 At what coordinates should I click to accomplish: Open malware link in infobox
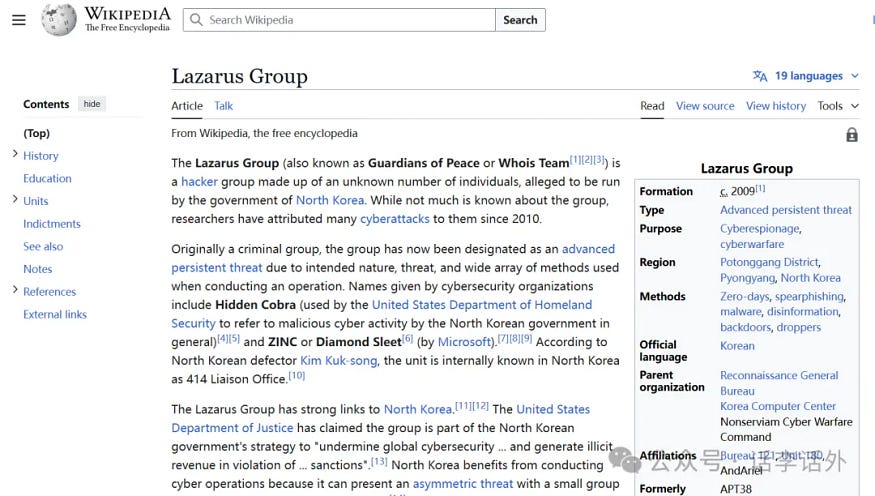pos(741,312)
